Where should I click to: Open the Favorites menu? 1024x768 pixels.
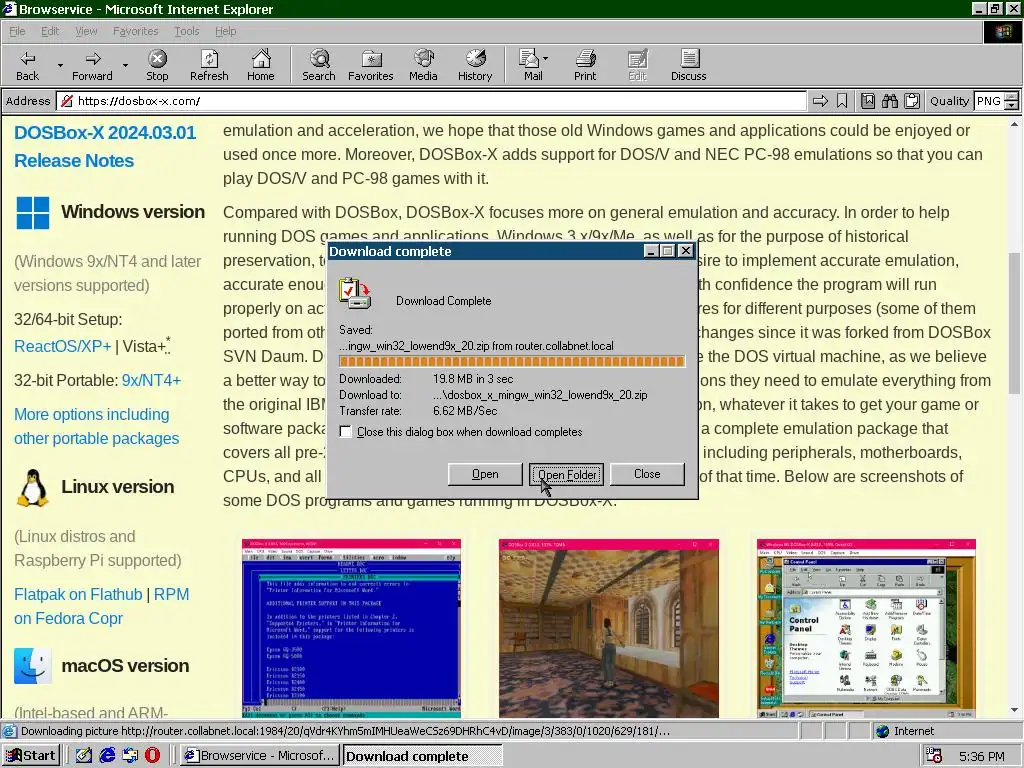[x=135, y=31]
